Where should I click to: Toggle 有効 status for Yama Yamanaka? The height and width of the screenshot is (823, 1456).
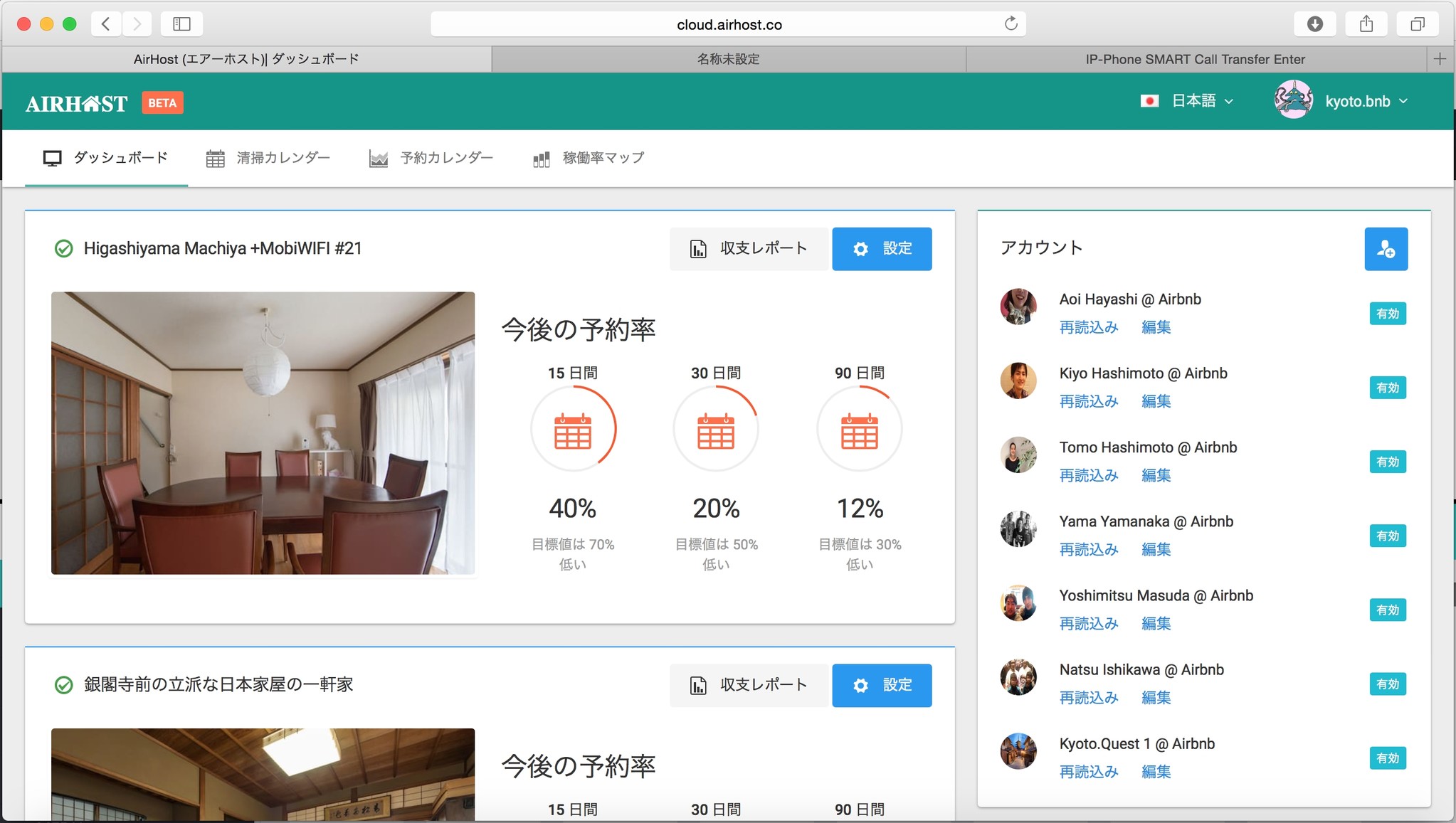point(1386,536)
